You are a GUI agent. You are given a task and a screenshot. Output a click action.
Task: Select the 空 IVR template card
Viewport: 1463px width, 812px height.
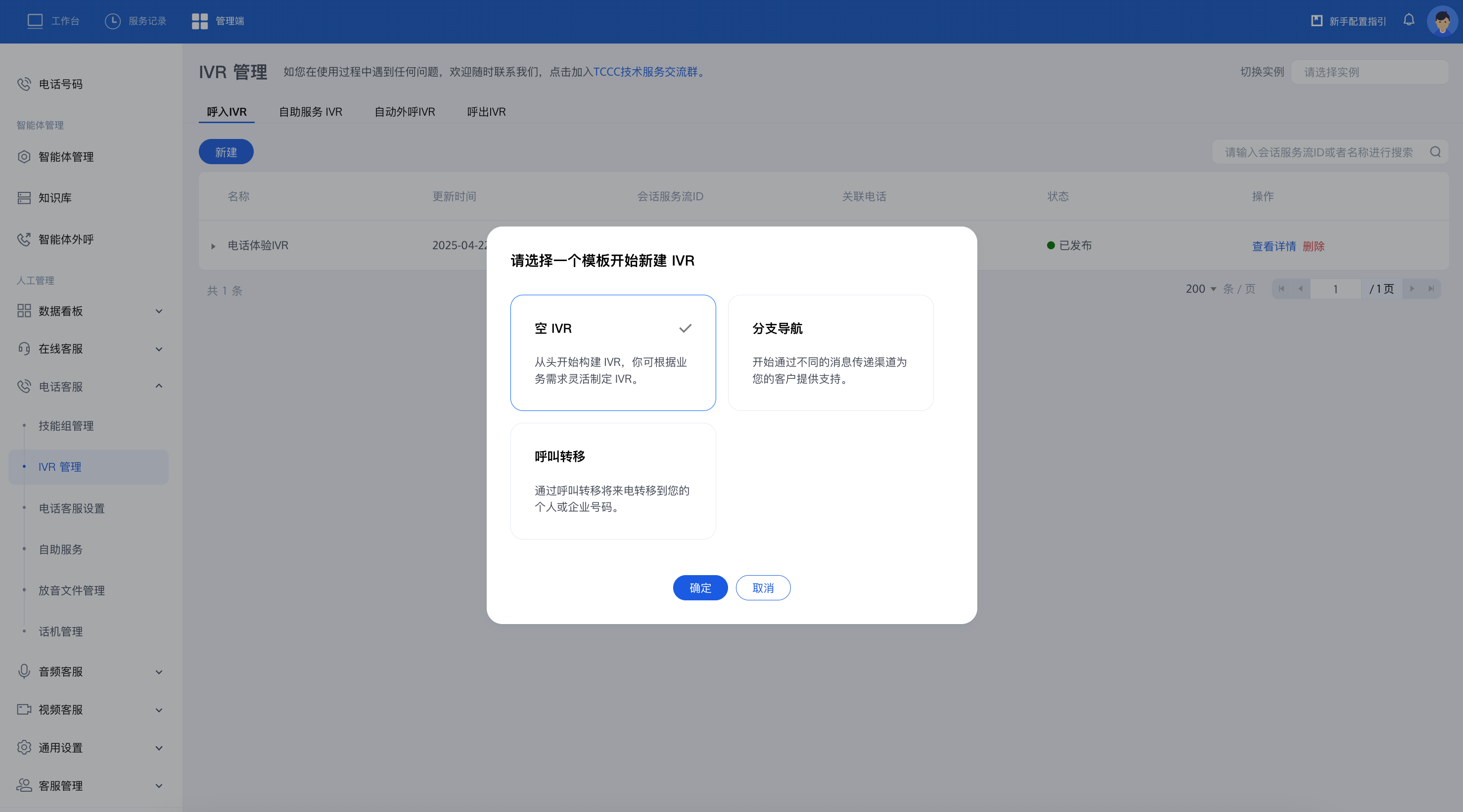coord(613,353)
